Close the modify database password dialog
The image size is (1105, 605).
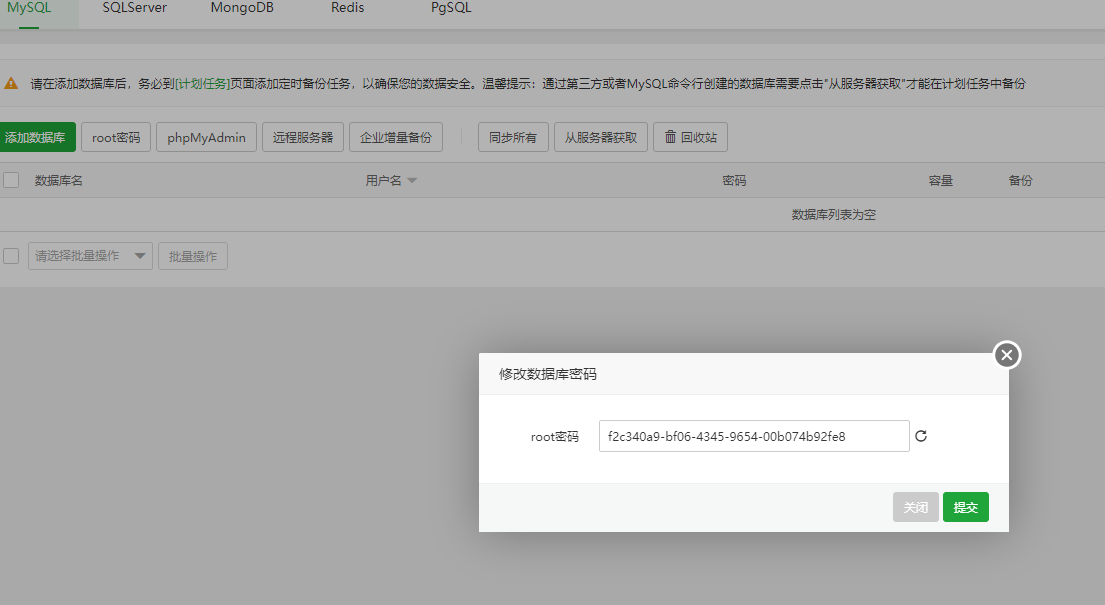tap(1007, 355)
